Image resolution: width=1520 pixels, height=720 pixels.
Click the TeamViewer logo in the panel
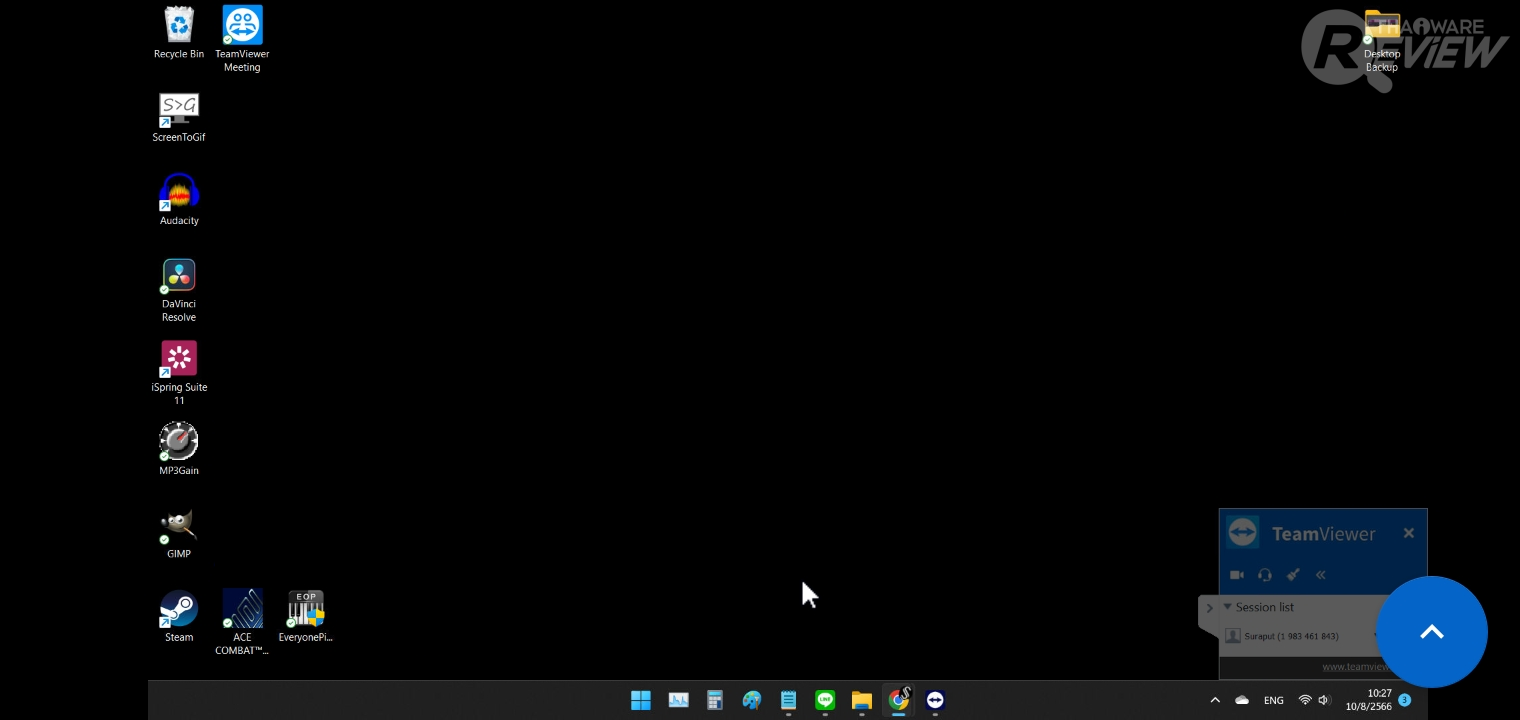[1243, 533]
